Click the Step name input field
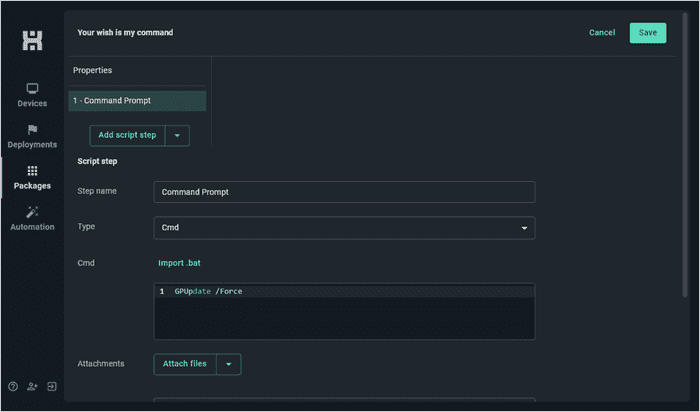 [x=344, y=192]
